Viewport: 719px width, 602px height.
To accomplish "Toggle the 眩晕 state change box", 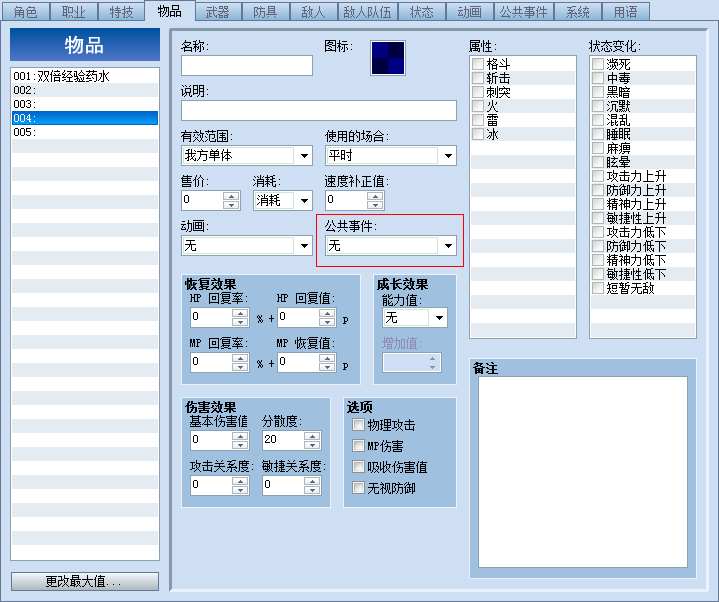I will [598, 162].
